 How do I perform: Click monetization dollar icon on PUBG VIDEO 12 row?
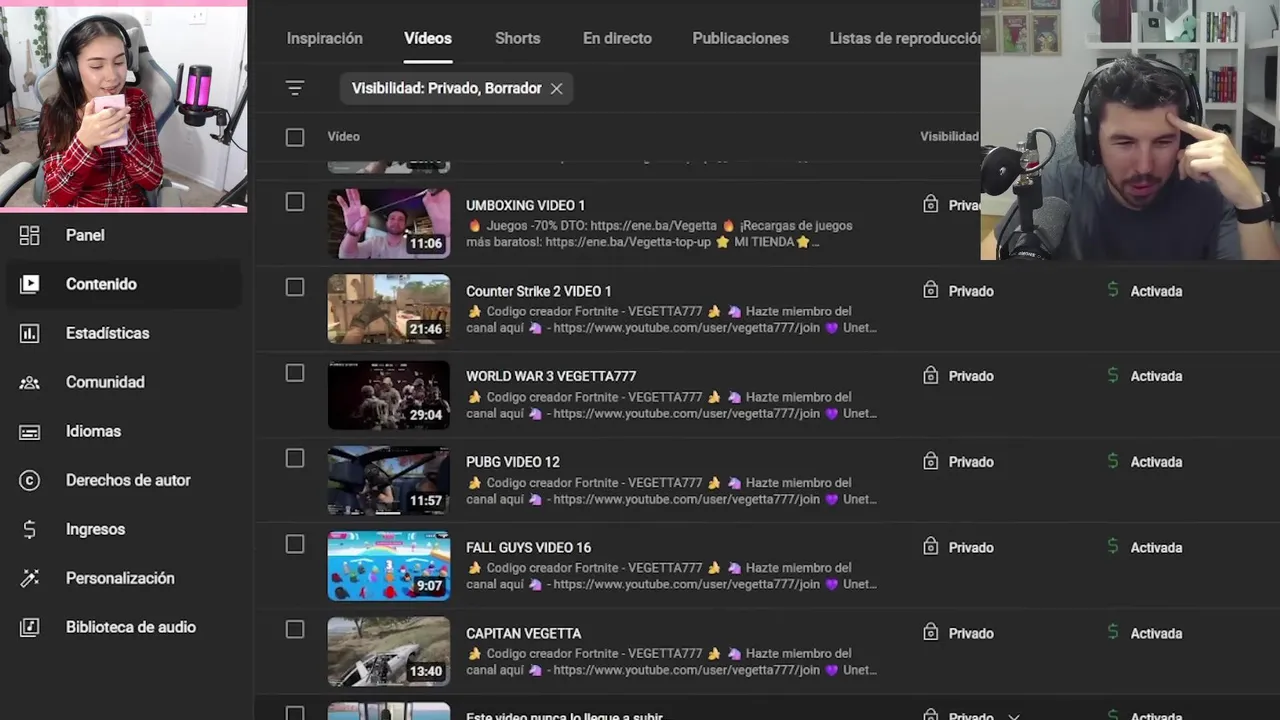pyautogui.click(x=1113, y=461)
